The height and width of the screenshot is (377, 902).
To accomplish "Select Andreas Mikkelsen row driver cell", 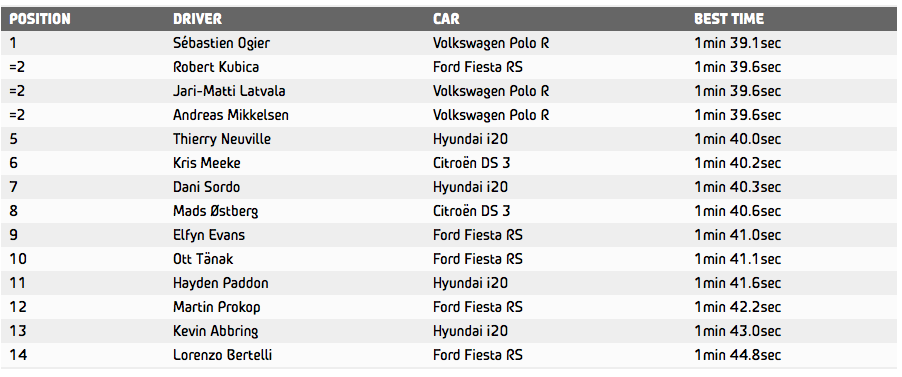I will point(231,115).
